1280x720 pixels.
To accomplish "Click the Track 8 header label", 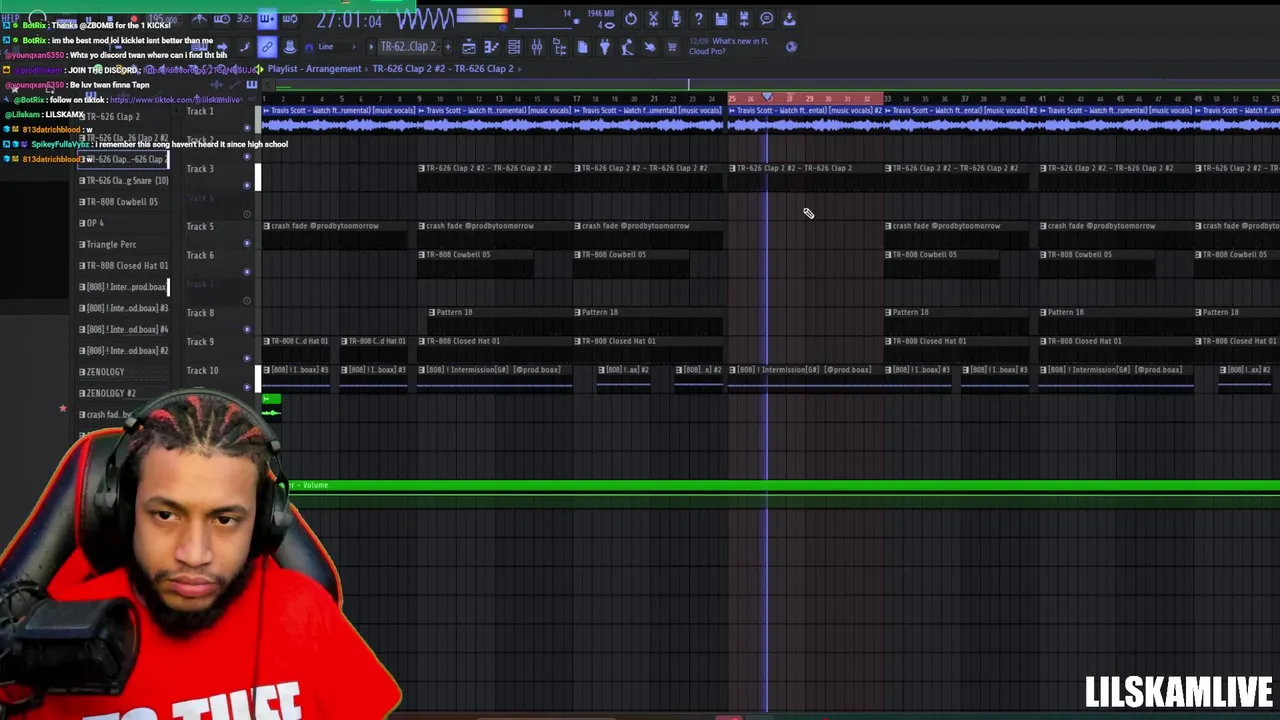I will tap(200, 313).
